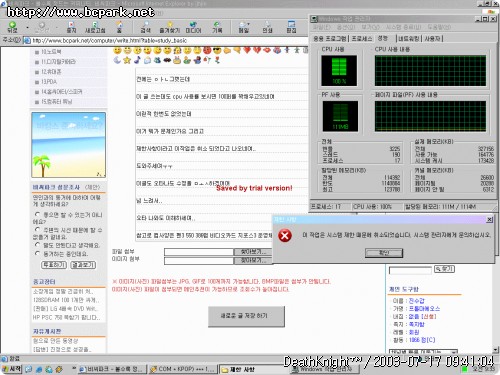Insert the broken heart emoticon
Viewport: 500px width, 375px height.
257,51
